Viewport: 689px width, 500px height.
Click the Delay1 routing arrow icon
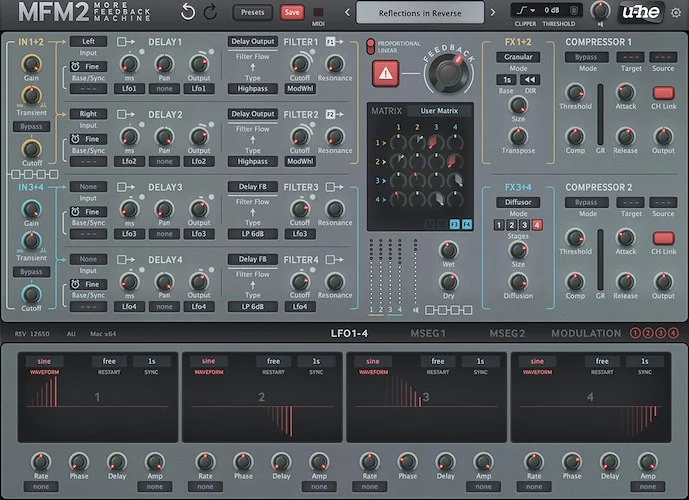click(126, 42)
